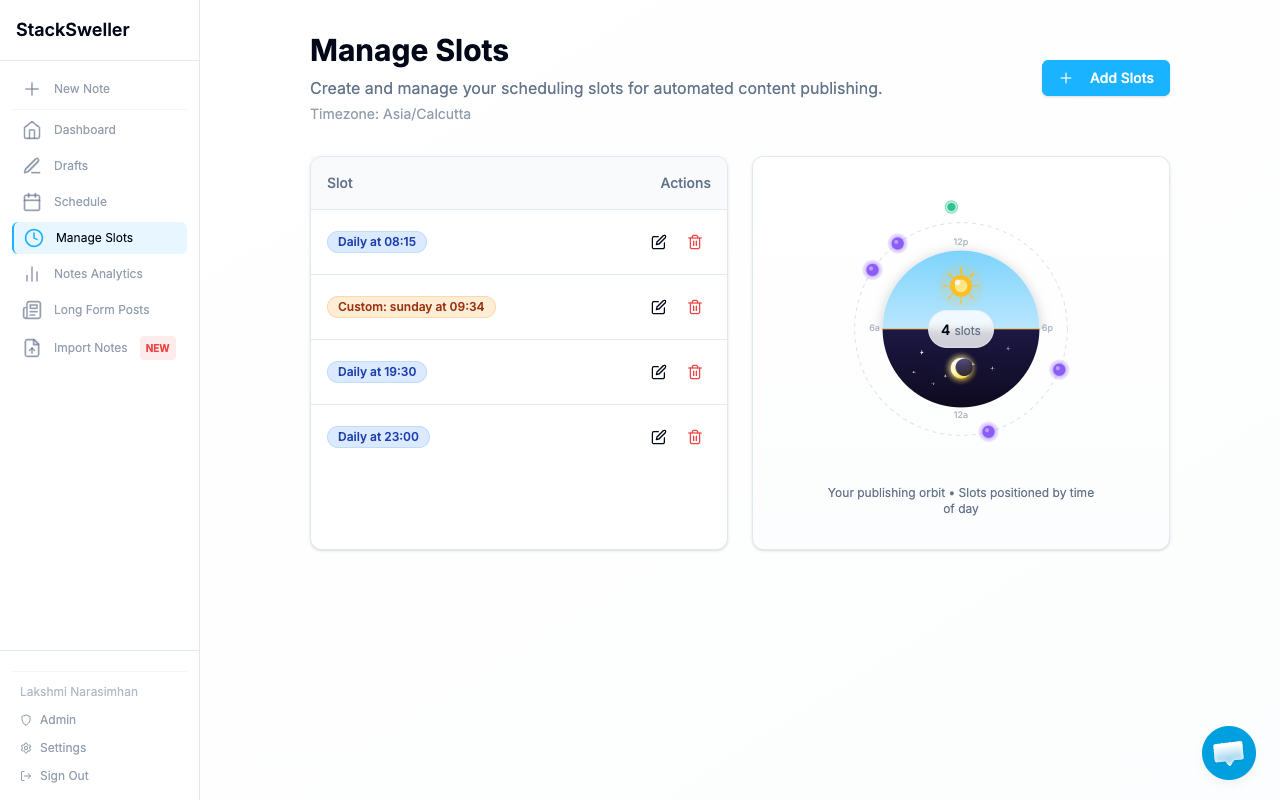Open the support chat bubble

click(x=1228, y=753)
